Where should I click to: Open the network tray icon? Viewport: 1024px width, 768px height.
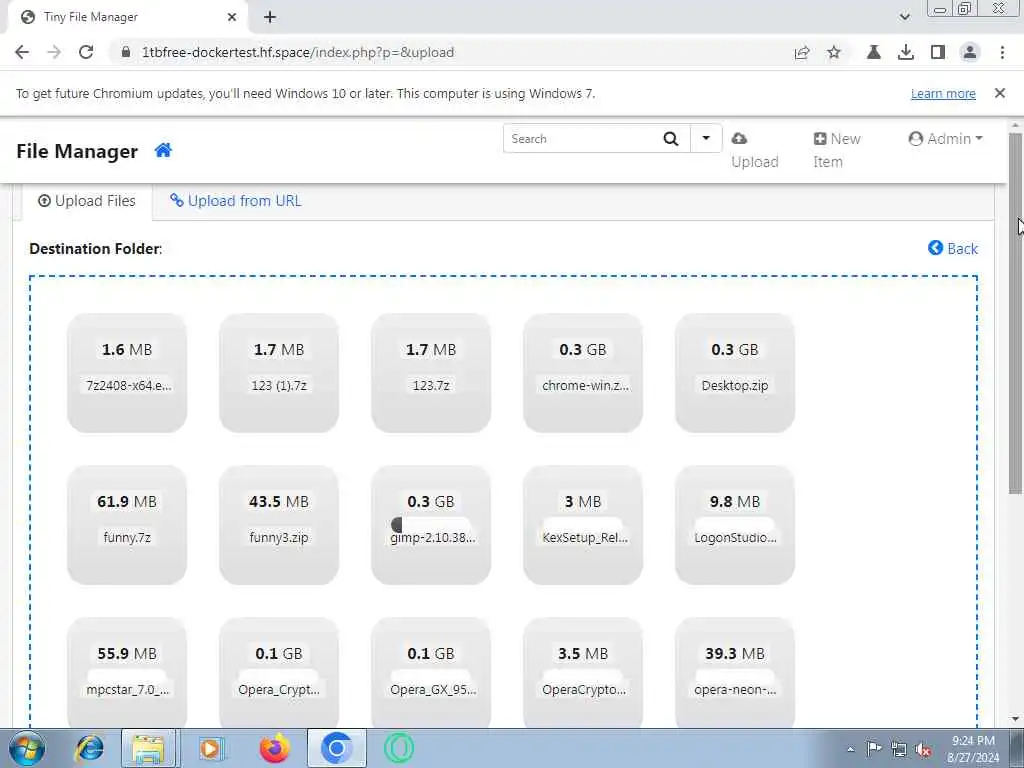899,750
